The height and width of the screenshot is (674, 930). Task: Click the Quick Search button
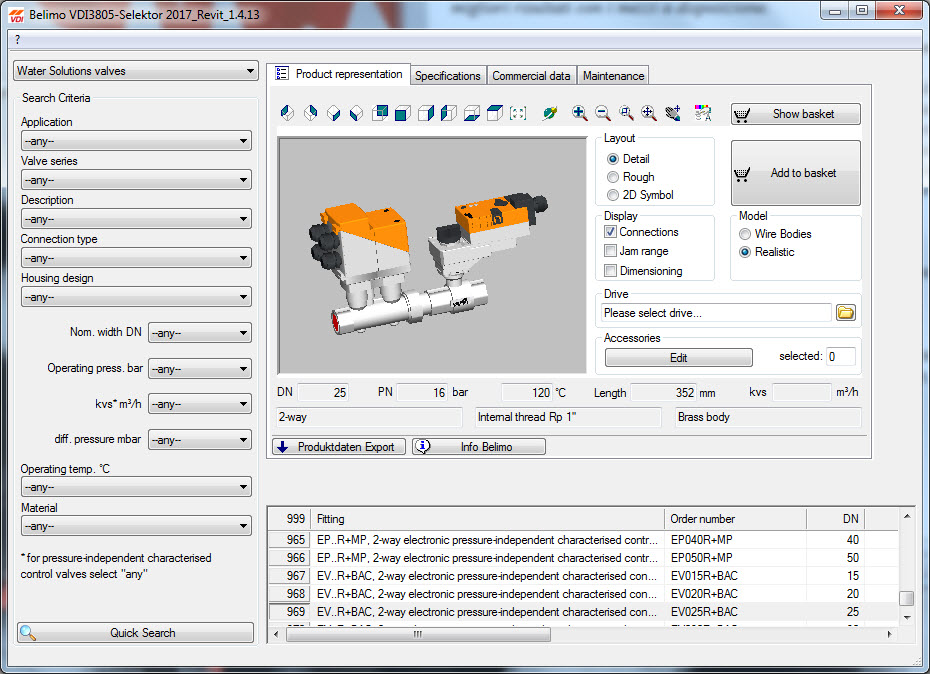(136, 633)
